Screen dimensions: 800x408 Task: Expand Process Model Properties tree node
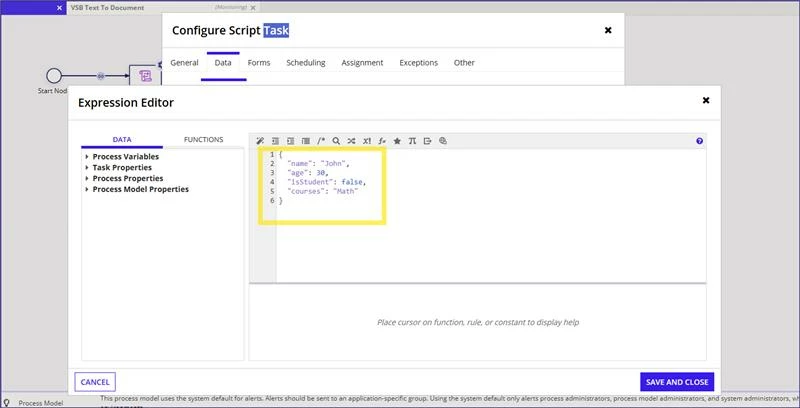coord(87,189)
